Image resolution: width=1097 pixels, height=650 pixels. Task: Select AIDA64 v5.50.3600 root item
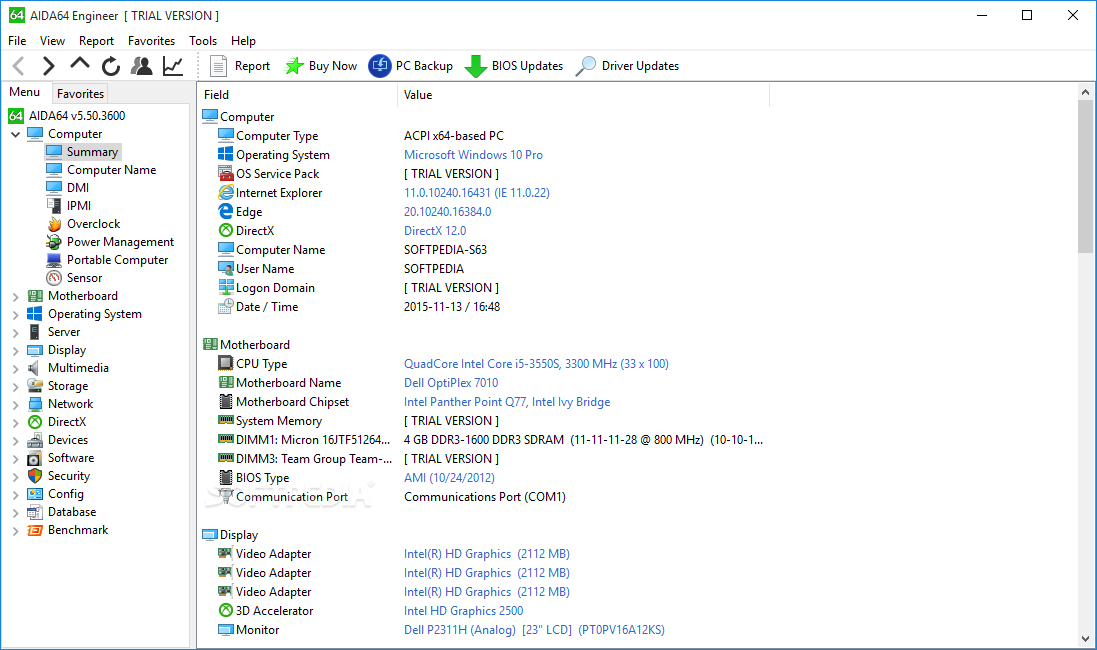coord(77,115)
